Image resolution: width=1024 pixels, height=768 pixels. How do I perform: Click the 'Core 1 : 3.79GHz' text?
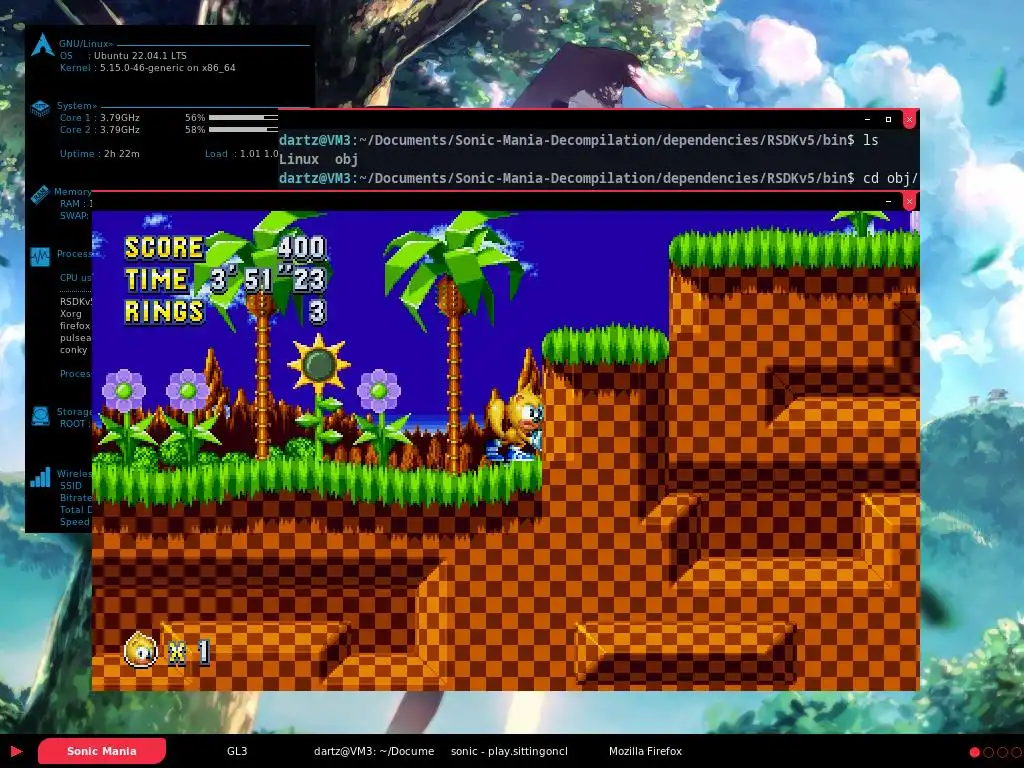[x=99, y=118]
